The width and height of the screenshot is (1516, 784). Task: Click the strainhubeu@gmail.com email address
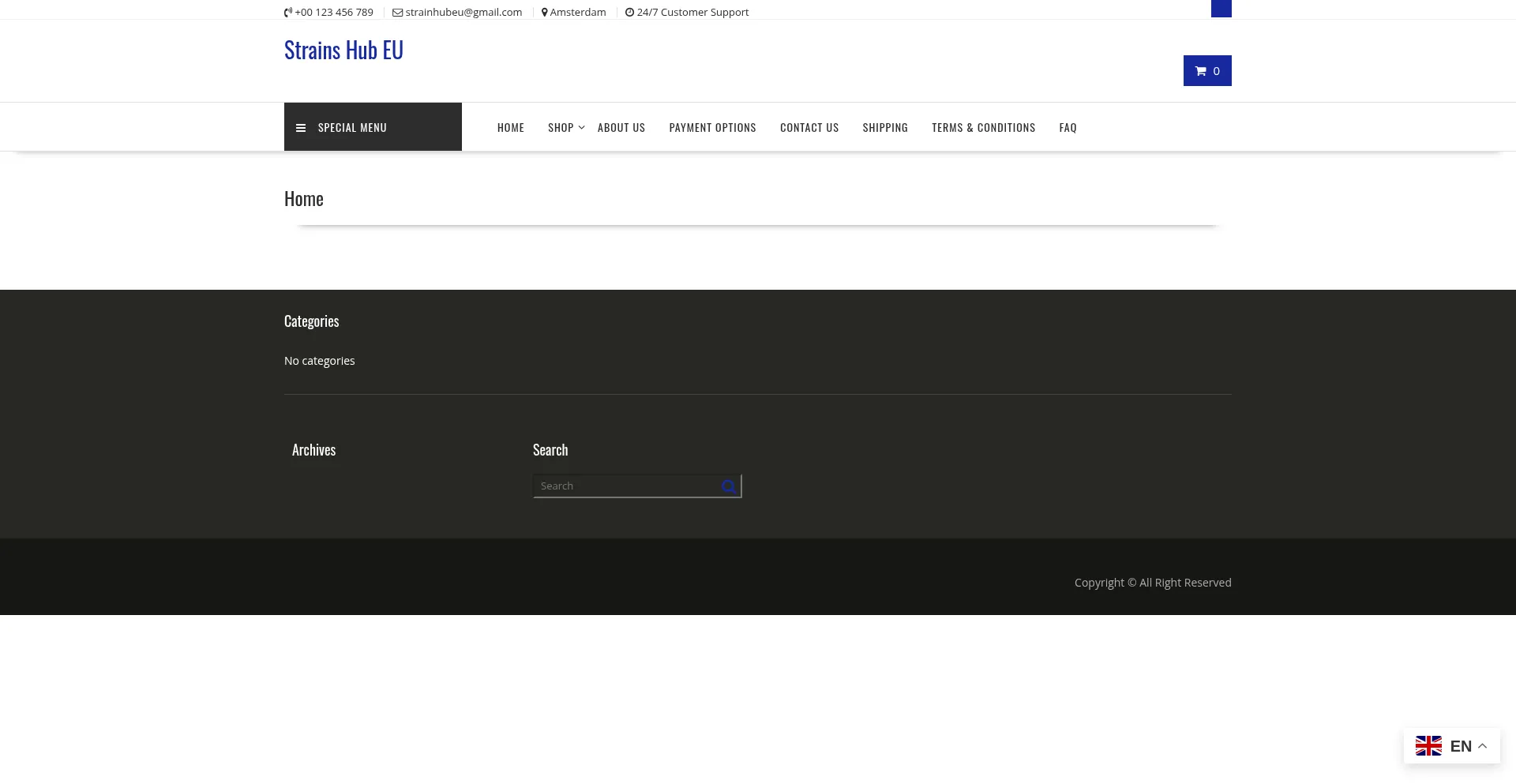(x=463, y=12)
